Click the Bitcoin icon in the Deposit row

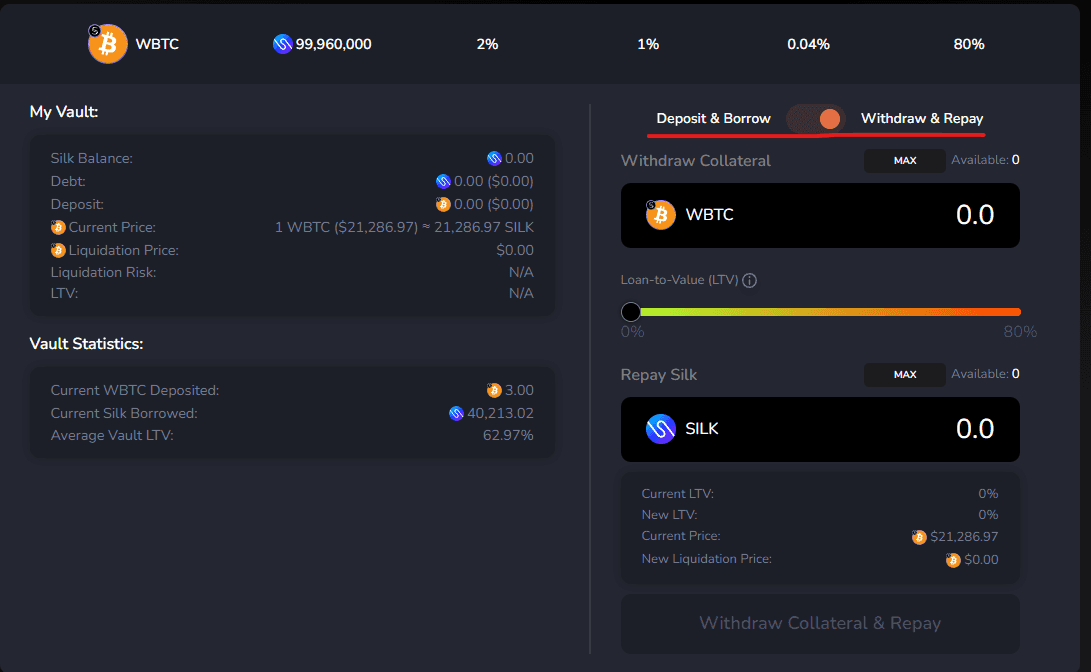pyautogui.click(x=443, y=205)
